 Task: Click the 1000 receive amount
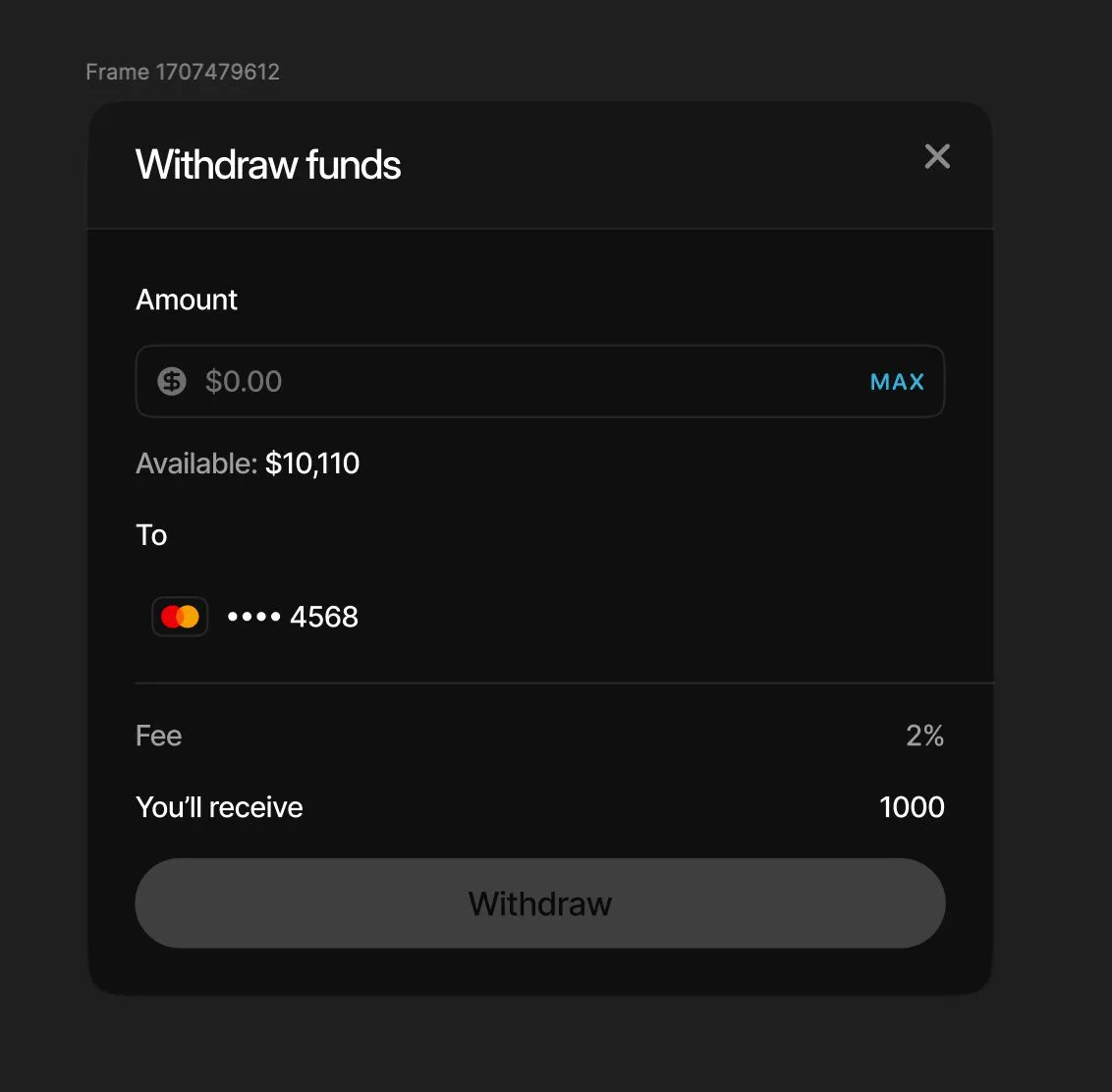[912, 807]
